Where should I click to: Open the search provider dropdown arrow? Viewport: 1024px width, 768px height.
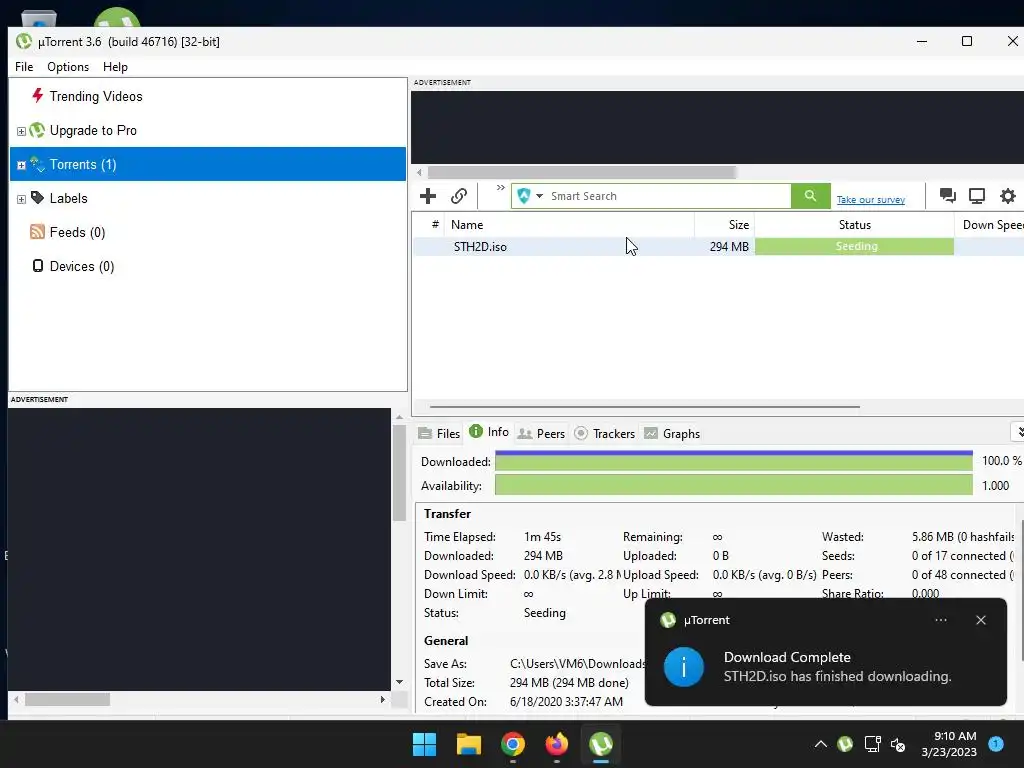pyautogui.click(x=539, y=196)
